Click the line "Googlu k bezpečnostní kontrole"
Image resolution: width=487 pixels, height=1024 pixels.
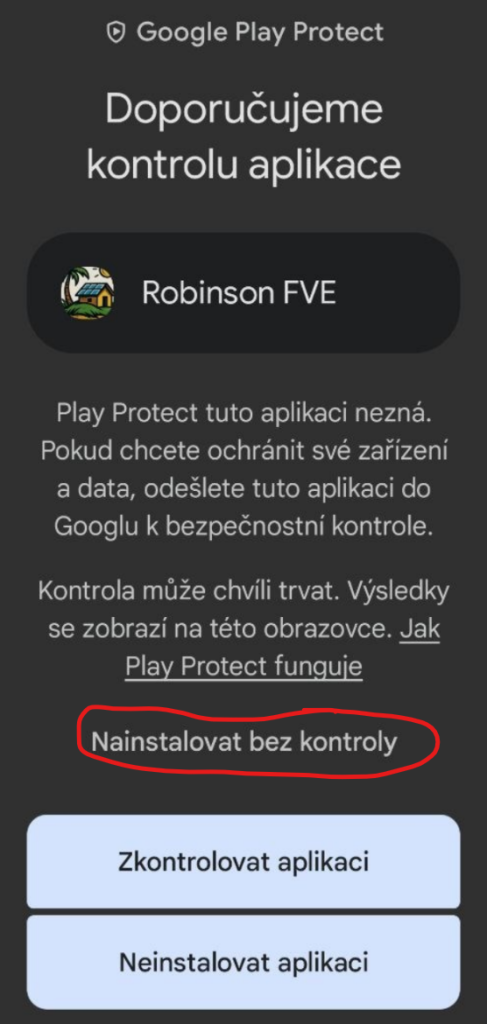[243, 526]
